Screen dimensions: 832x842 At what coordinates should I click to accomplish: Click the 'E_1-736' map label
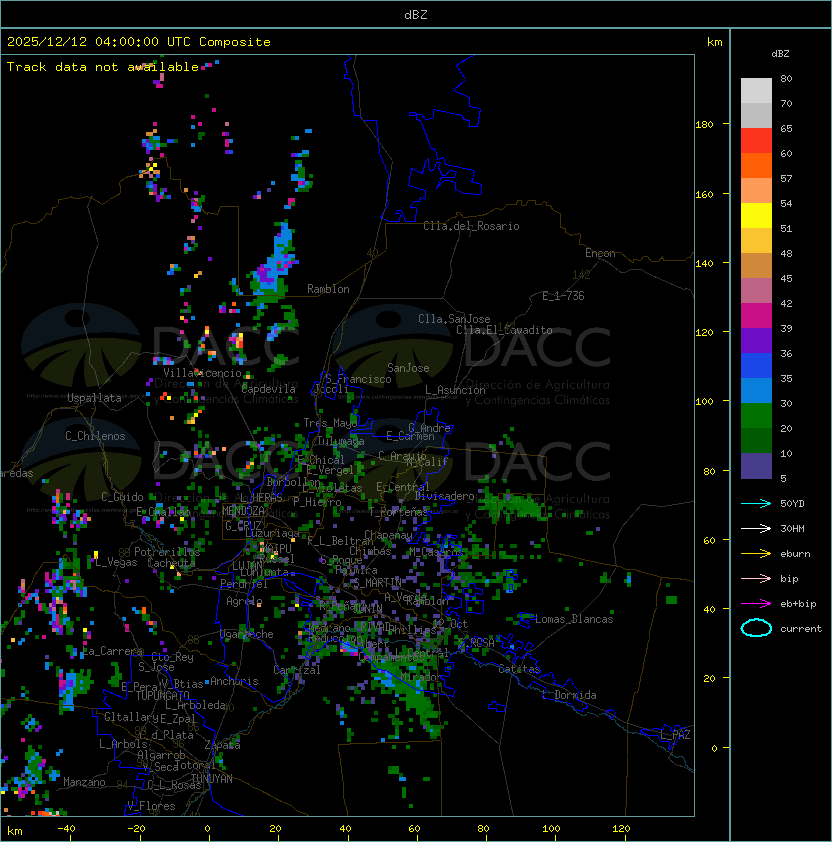(563, 296)
